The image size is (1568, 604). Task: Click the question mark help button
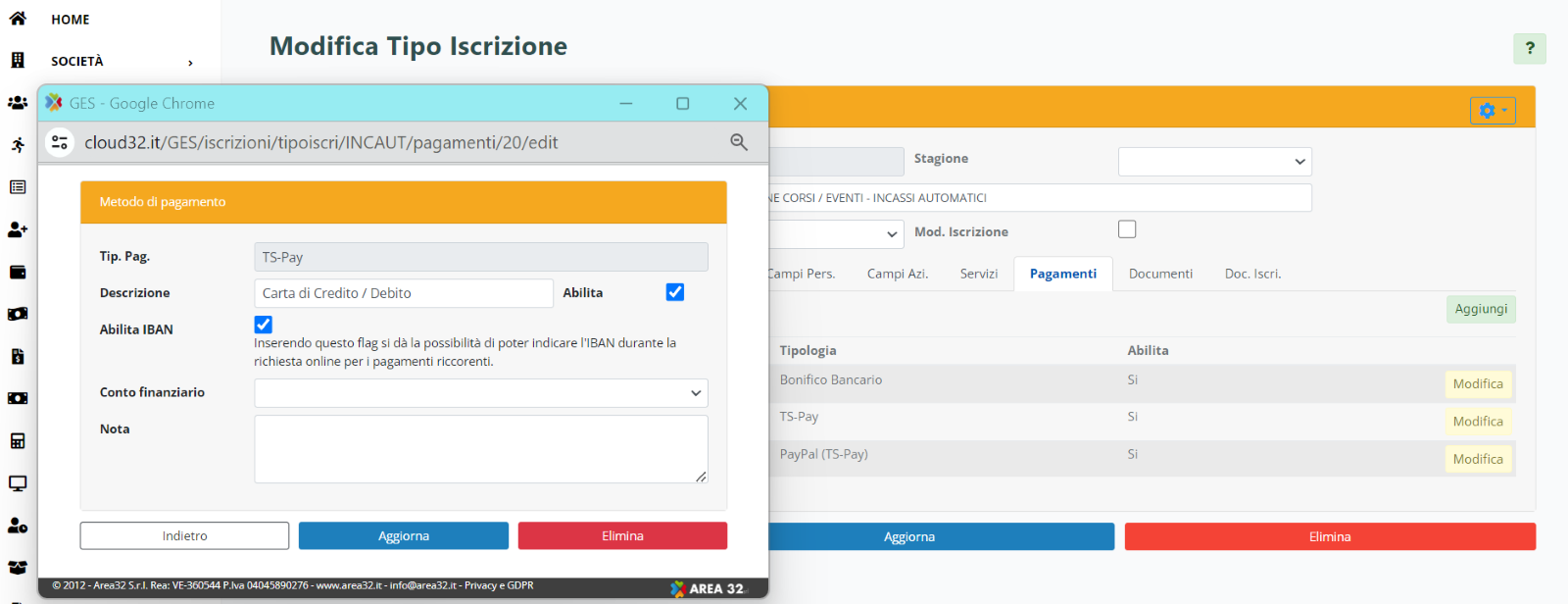pyautogui.click(x=1529, y=48)
